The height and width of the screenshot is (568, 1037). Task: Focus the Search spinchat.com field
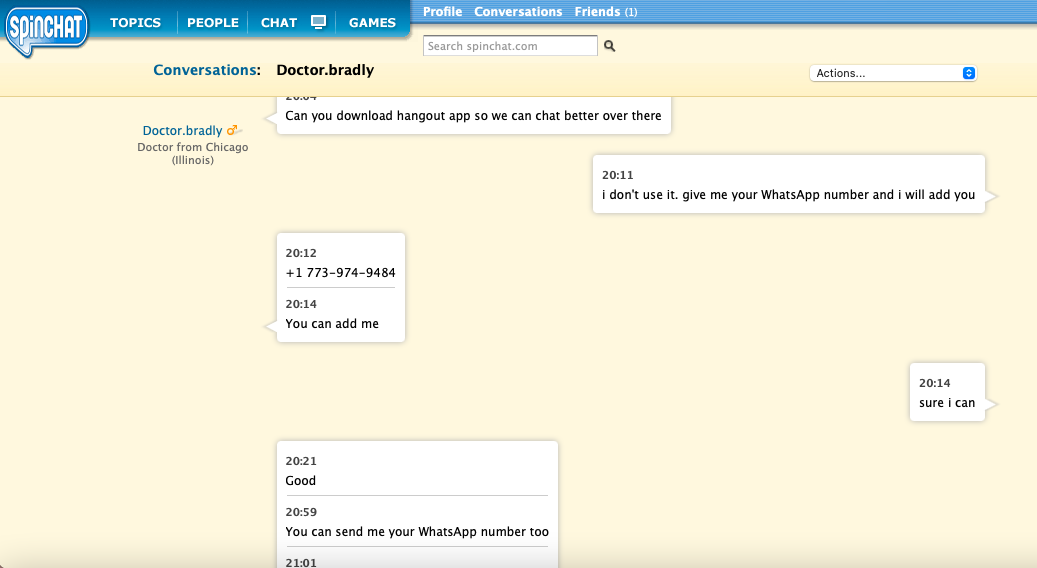(x=510, y=46)
